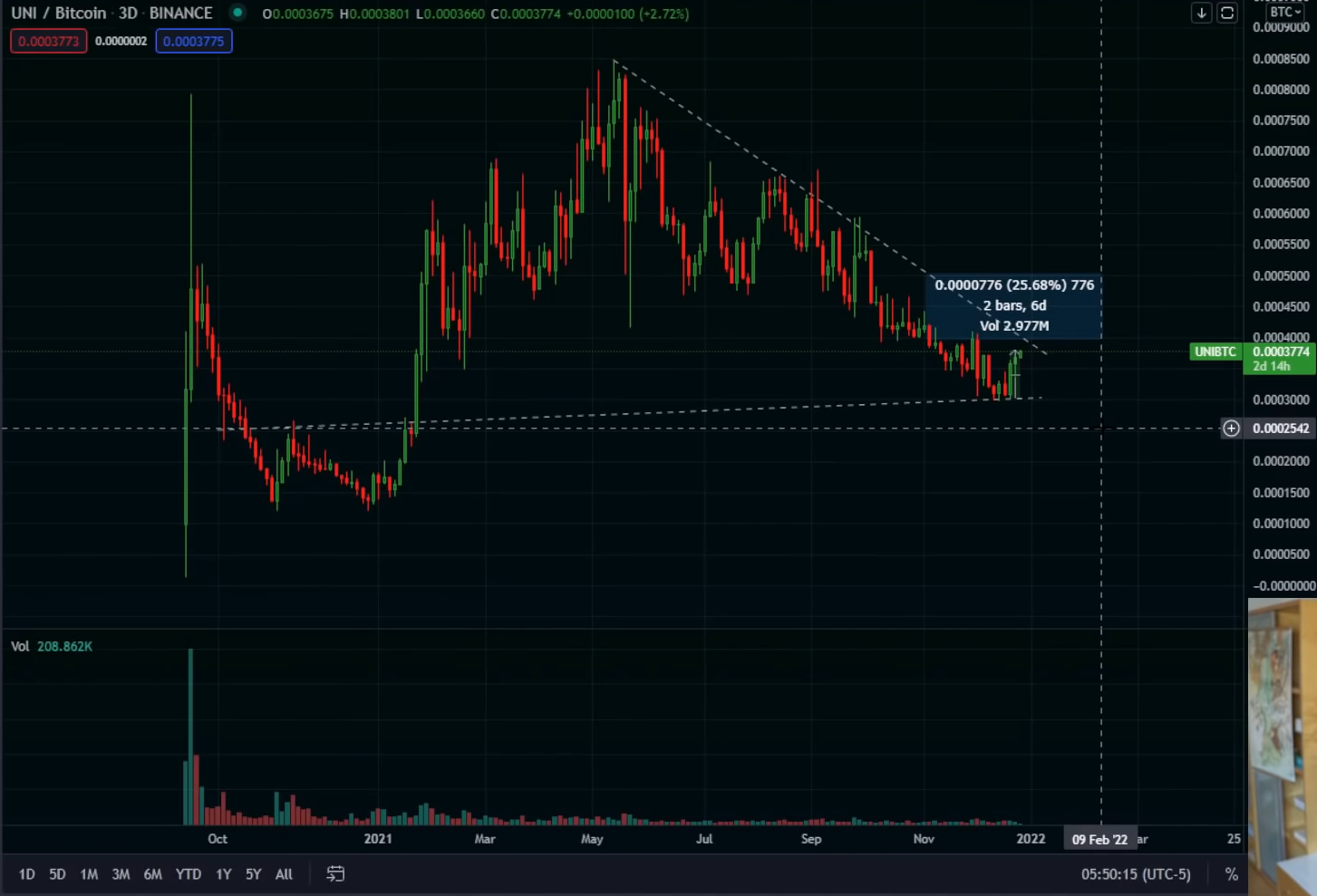The image size is (1317, 896).
Task: Click the 25.68% measurement info box
Action: [x=1014, y=305]
